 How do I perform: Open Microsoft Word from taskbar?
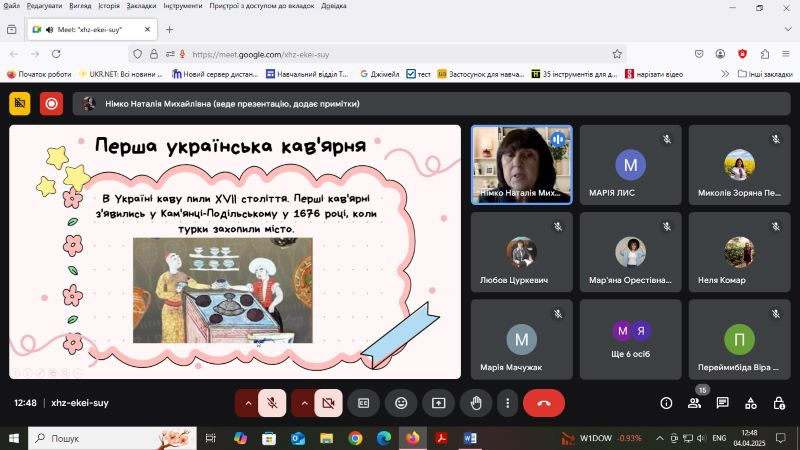click(470, 438)
